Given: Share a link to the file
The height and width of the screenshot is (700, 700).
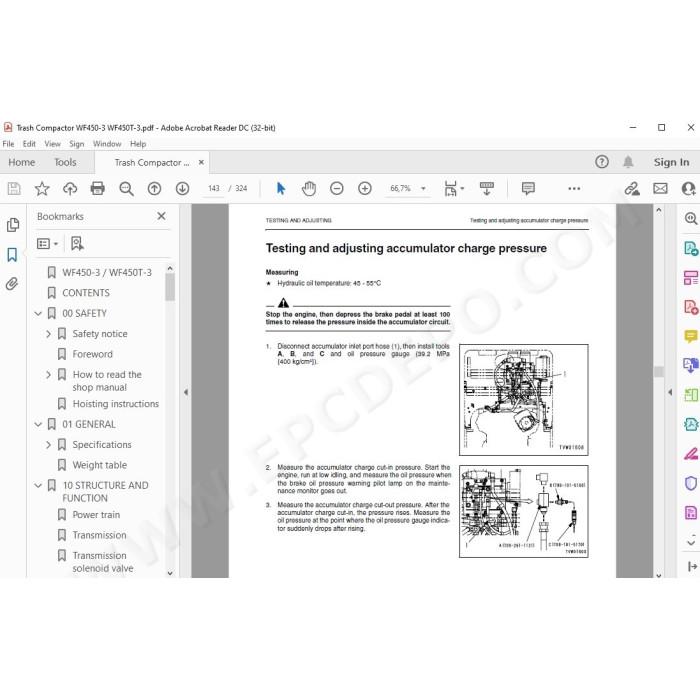Looking at the screenshot, I should (632, 189).
